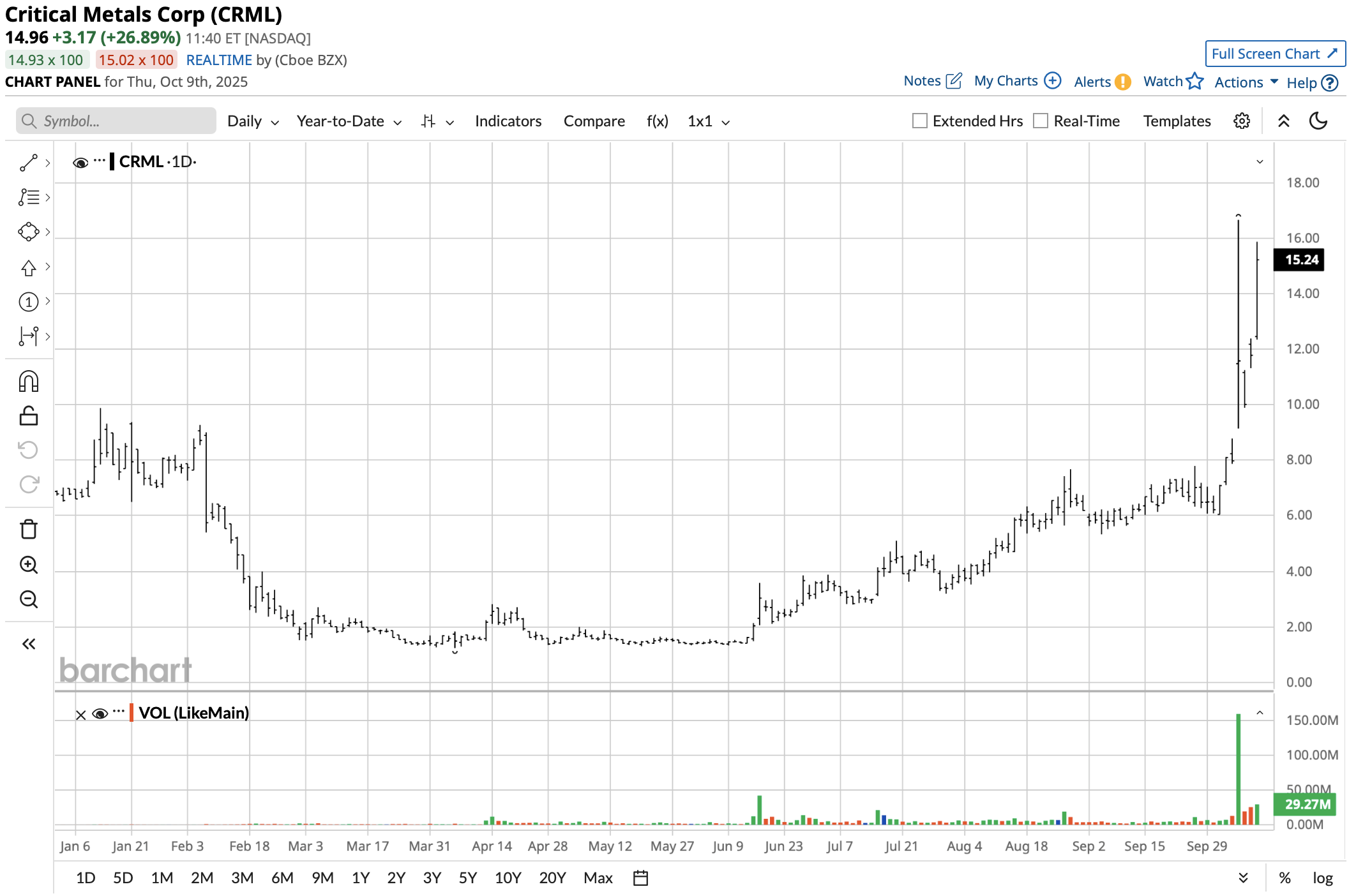Click the orange VOL color swatch
The width and height of the screenshot is (1356, 896).
tap(132, 713)
